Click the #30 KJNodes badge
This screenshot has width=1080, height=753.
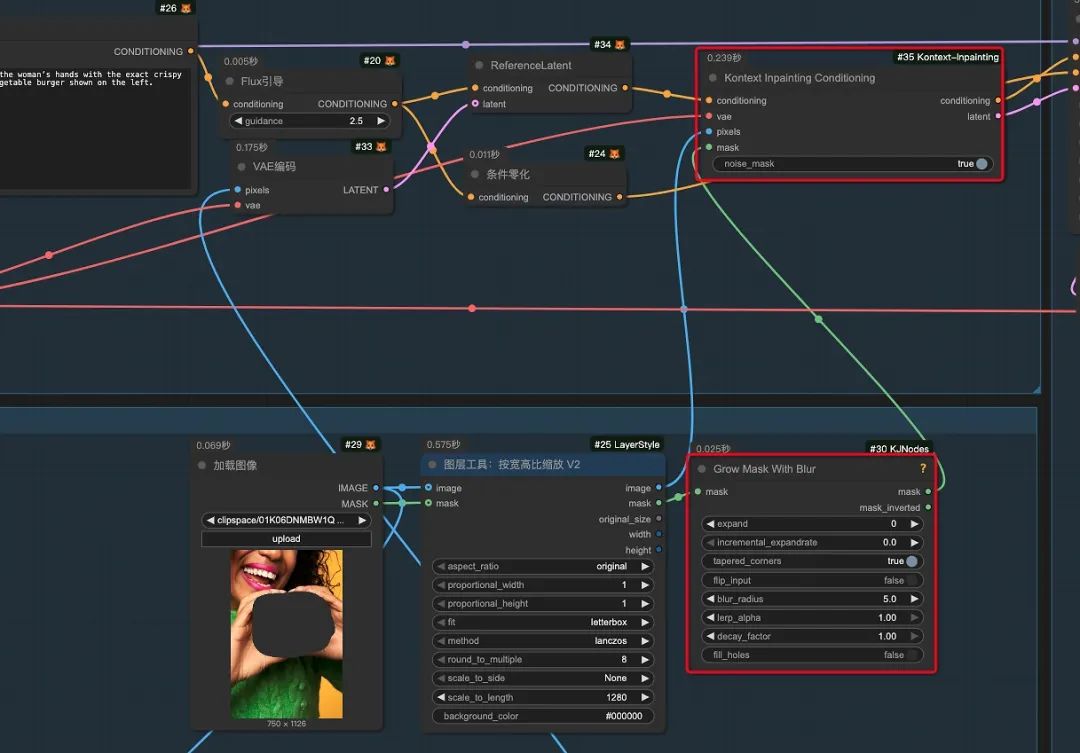pyautogui.click(x=899, y=448)
